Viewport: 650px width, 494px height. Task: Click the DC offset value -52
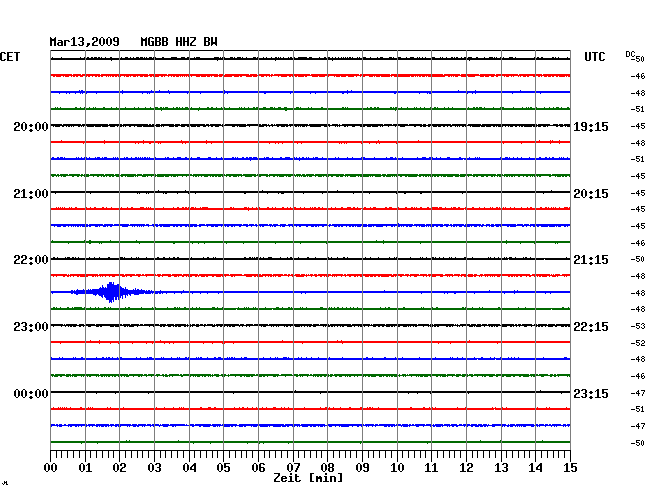coord(638,343)
